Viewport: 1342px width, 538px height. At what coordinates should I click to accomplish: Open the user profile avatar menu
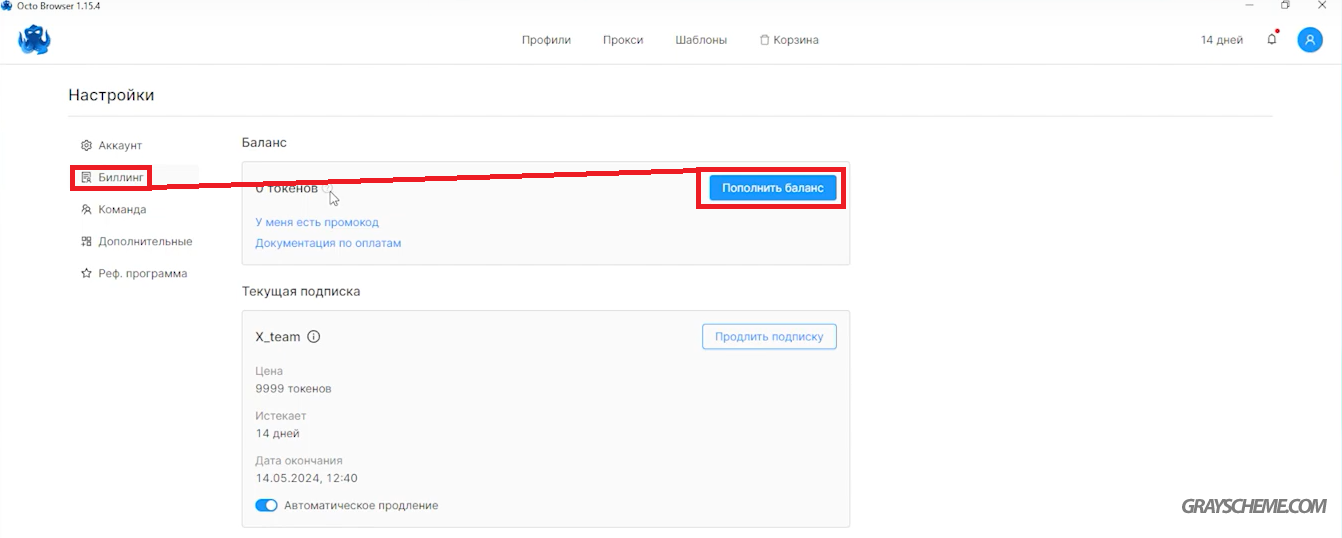(1310, 40)
